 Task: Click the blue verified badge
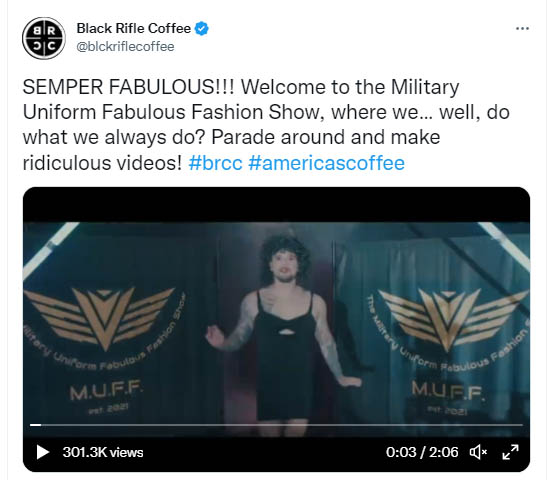click(202, 29)
